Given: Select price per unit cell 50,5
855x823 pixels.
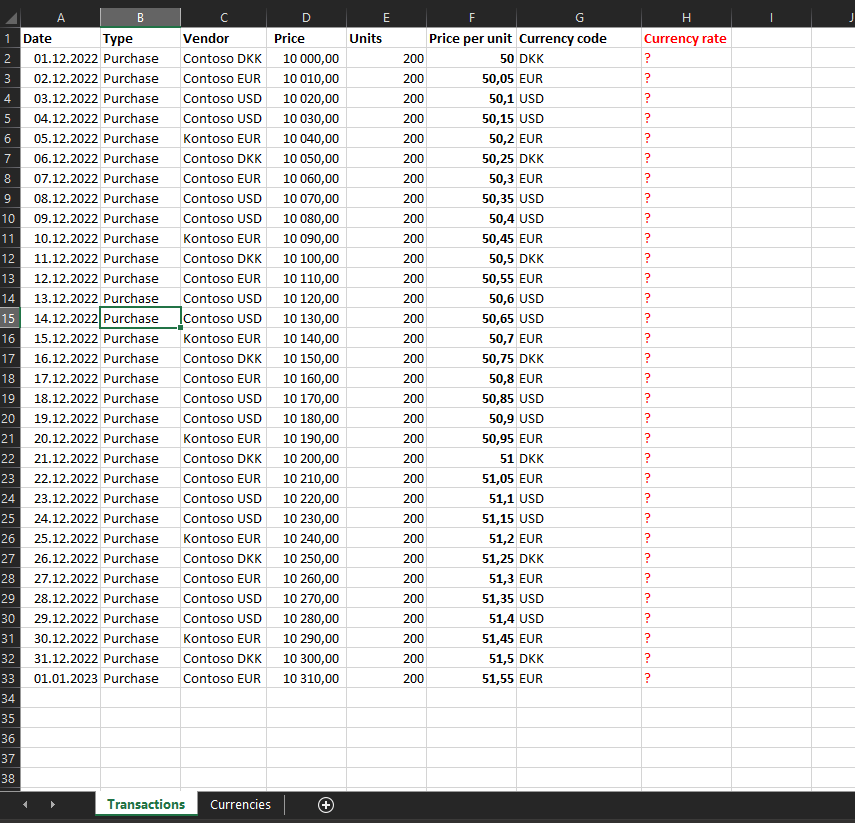Looking at the screenshot, I should pyautogui.click(x=472, y=259).
